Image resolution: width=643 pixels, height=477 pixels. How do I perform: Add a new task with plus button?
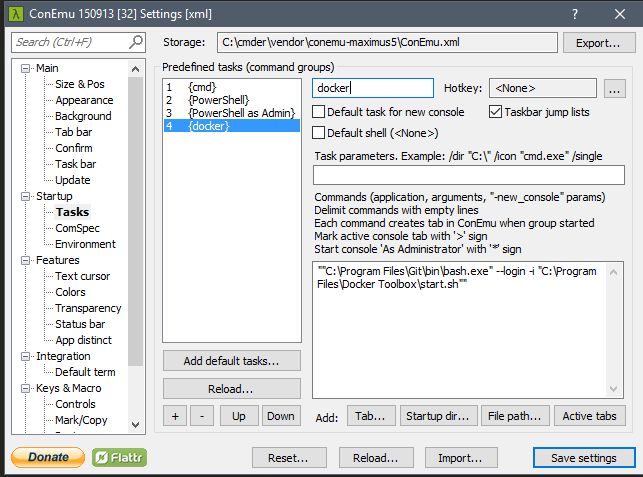click(175, 416)
